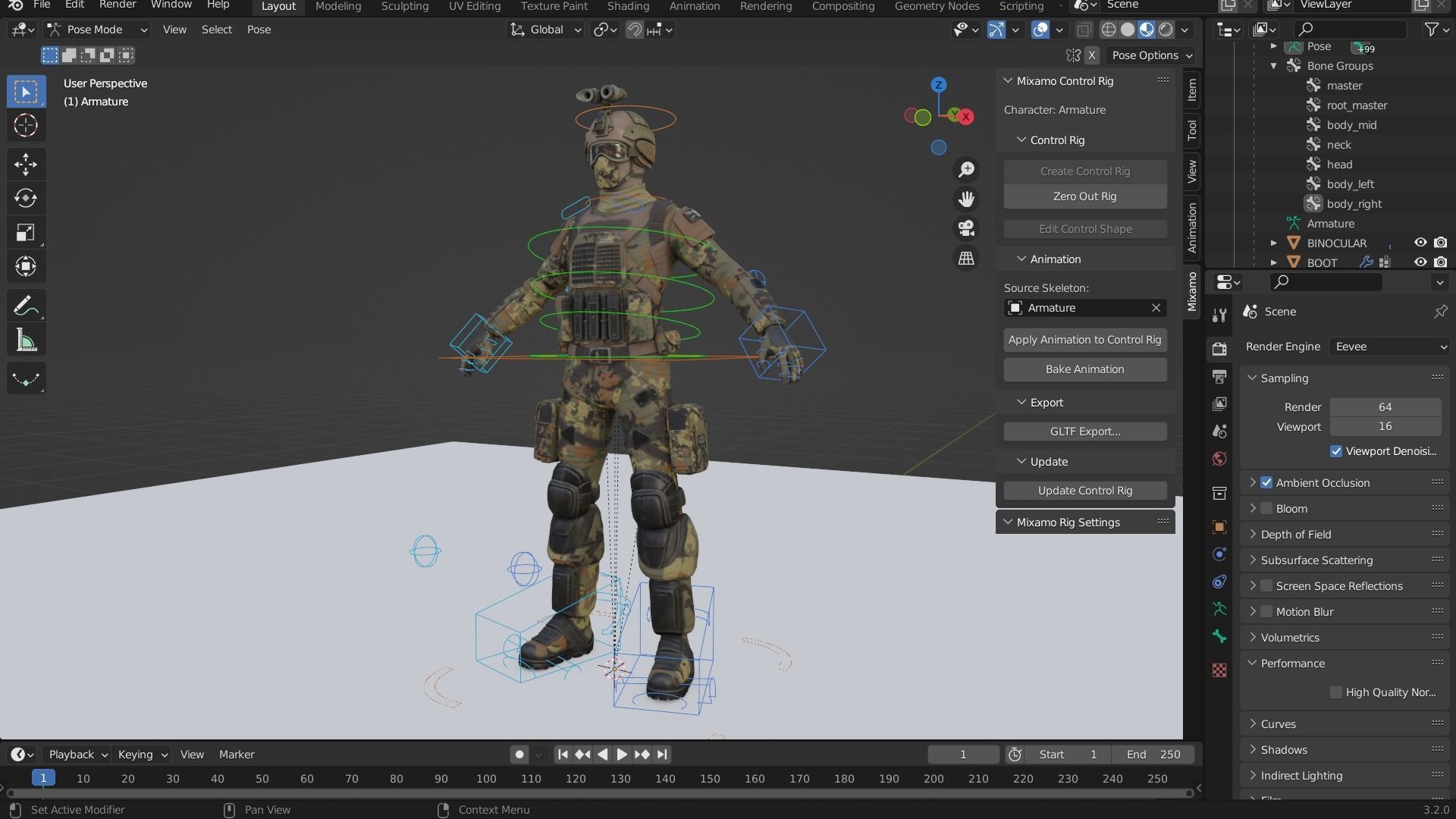Click the Bake Animation button
Image resolution: width=1456 pixels, height=819 pixels.
pos(1084,369)
